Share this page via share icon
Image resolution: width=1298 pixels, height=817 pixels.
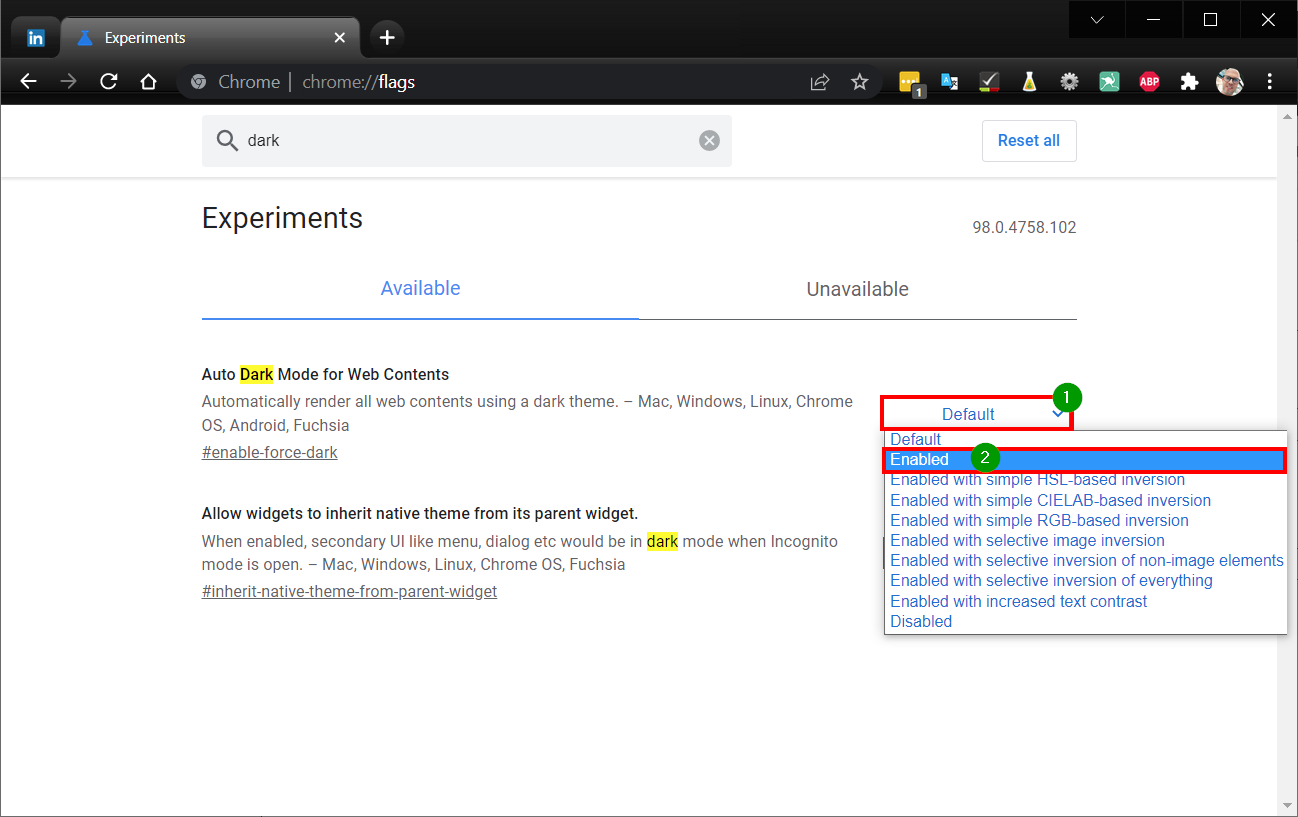(x=820, y=82)
